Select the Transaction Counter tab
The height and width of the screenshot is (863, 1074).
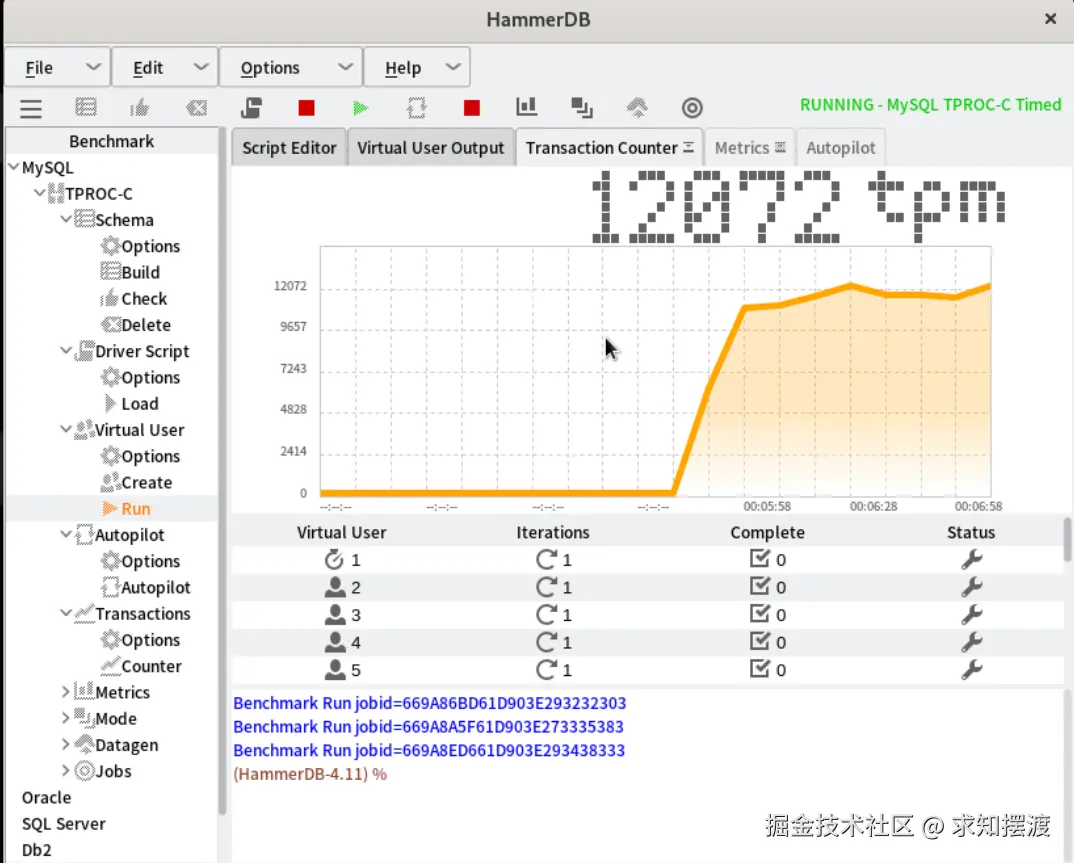pyautogui.click(x=609, y=148)
